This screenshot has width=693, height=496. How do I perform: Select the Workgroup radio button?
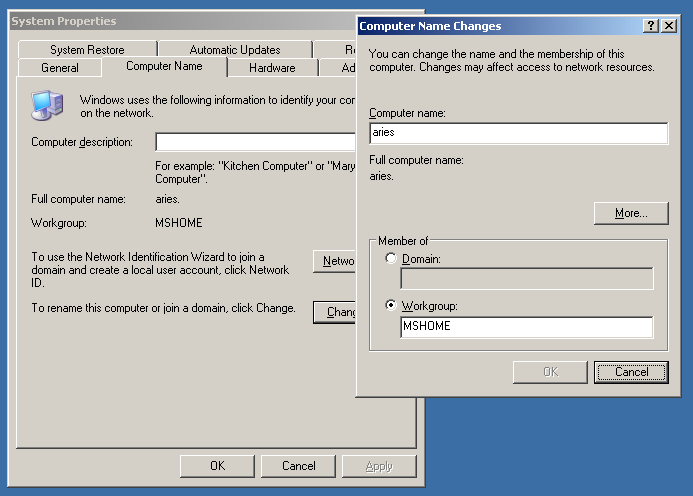[x=390, y=305]
